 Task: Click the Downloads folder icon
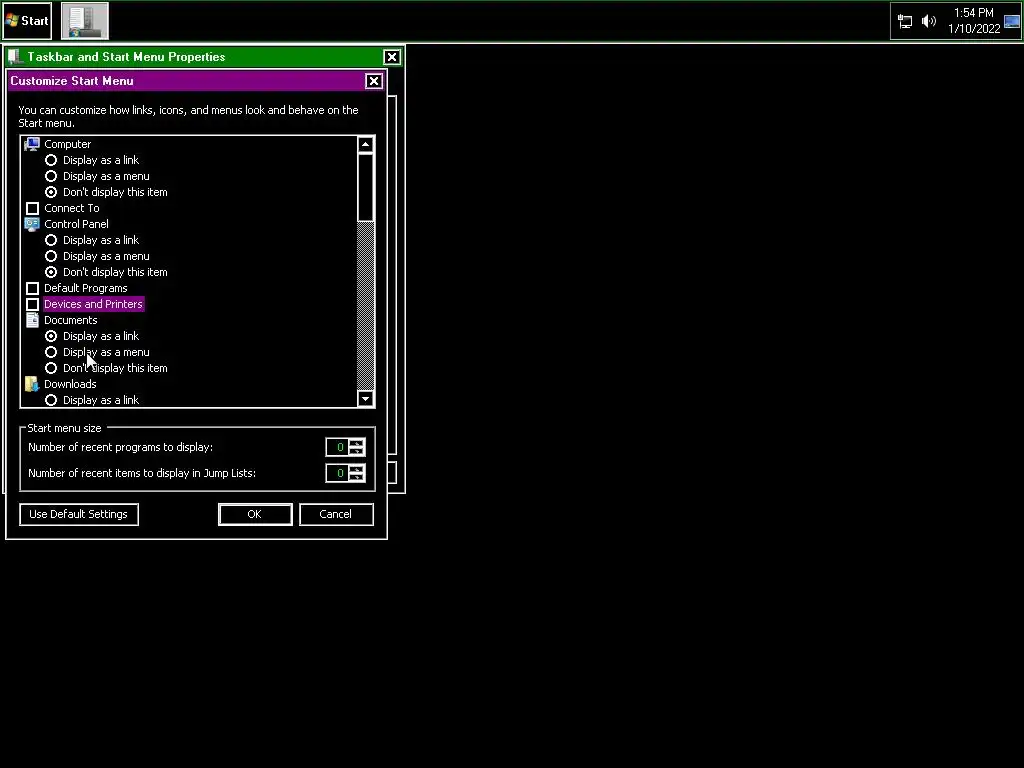(32, 384)
